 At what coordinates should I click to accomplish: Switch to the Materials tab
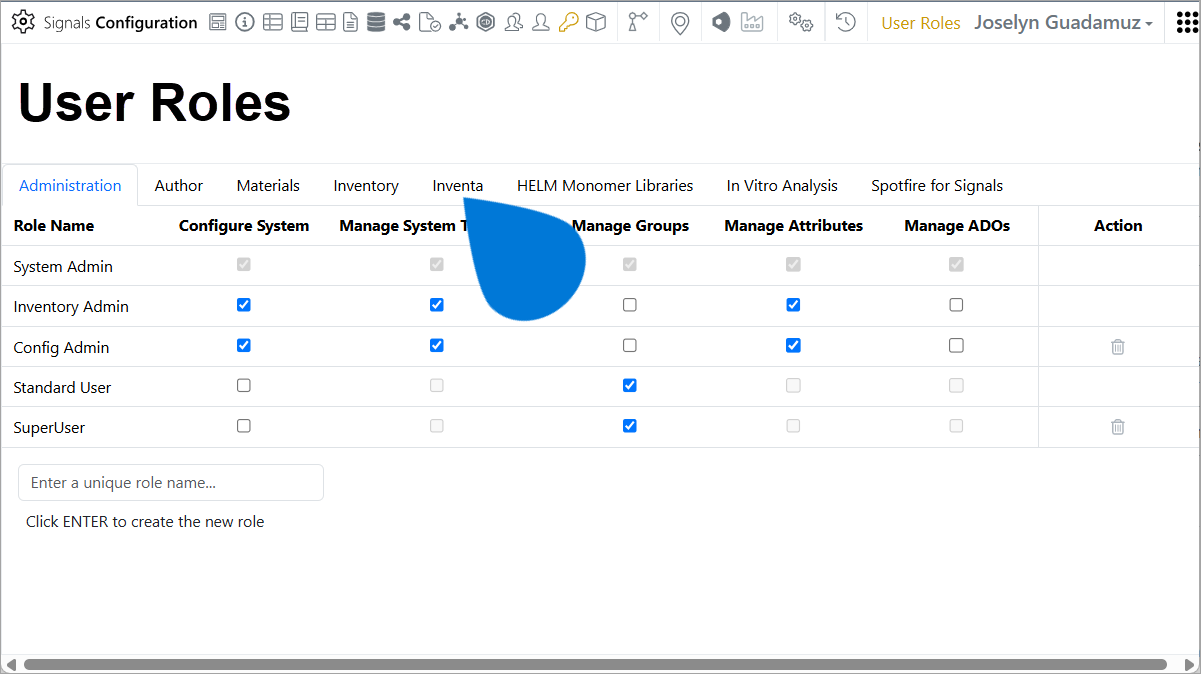click(x=267, y=185)
